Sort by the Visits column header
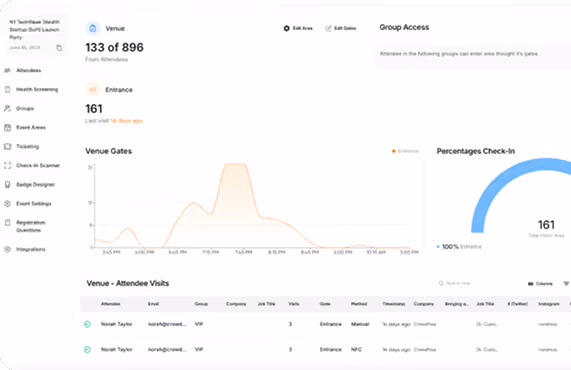Image resolution: width=571 pixels, height=370 pixels. tap(294, 304)
